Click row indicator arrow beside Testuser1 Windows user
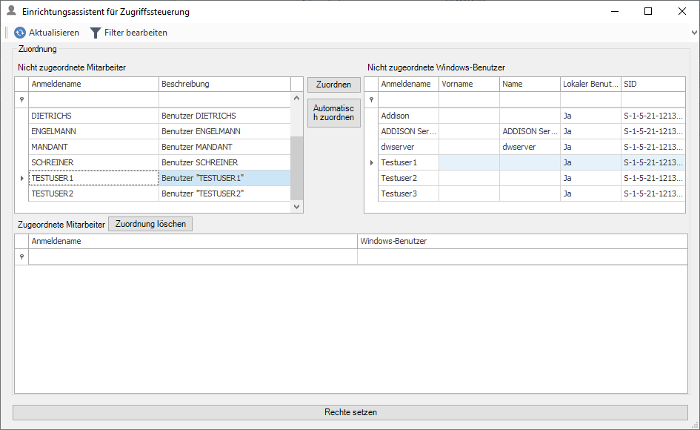The height and width of the screenshot is (430, 700). tap(371, 163)
